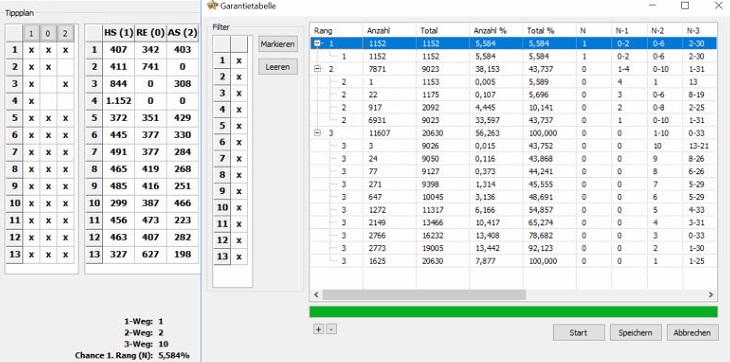Click the Tippplan column header 1
This screenshot has height=362, width=730.
31,34
